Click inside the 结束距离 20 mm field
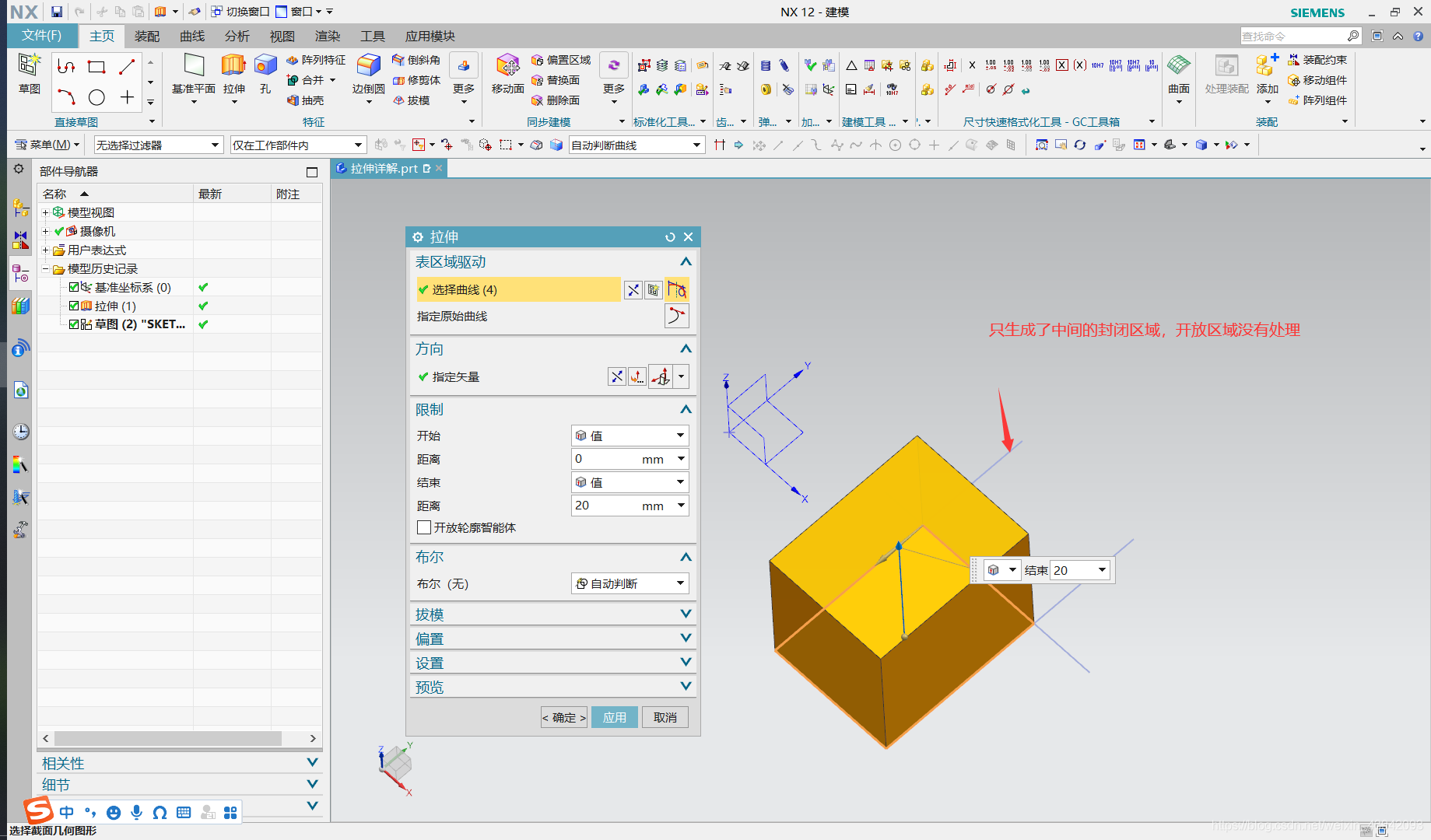 619,506
